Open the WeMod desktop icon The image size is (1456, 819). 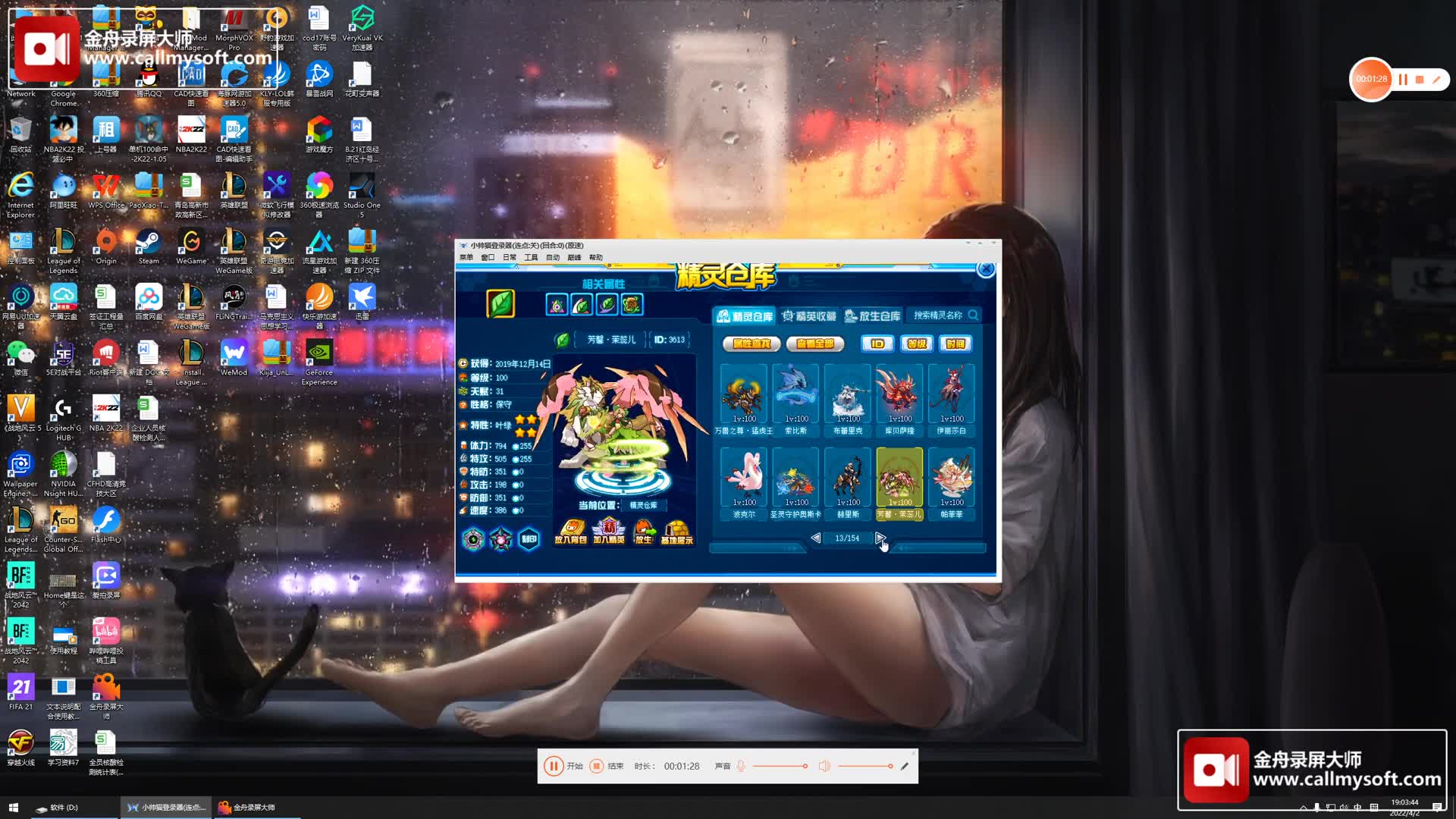[234, 358]
